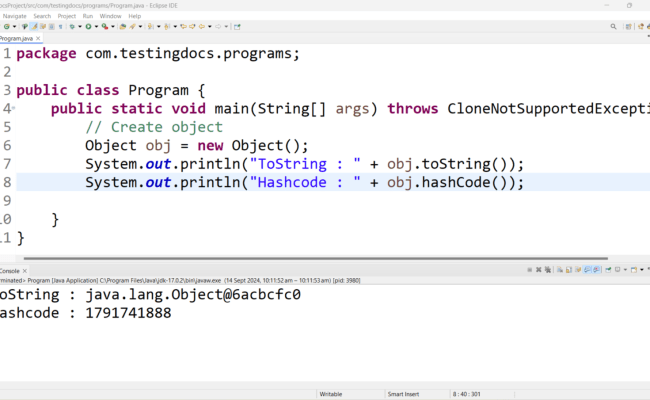Remove the launch with the Console X icon

tap(538, 270)
